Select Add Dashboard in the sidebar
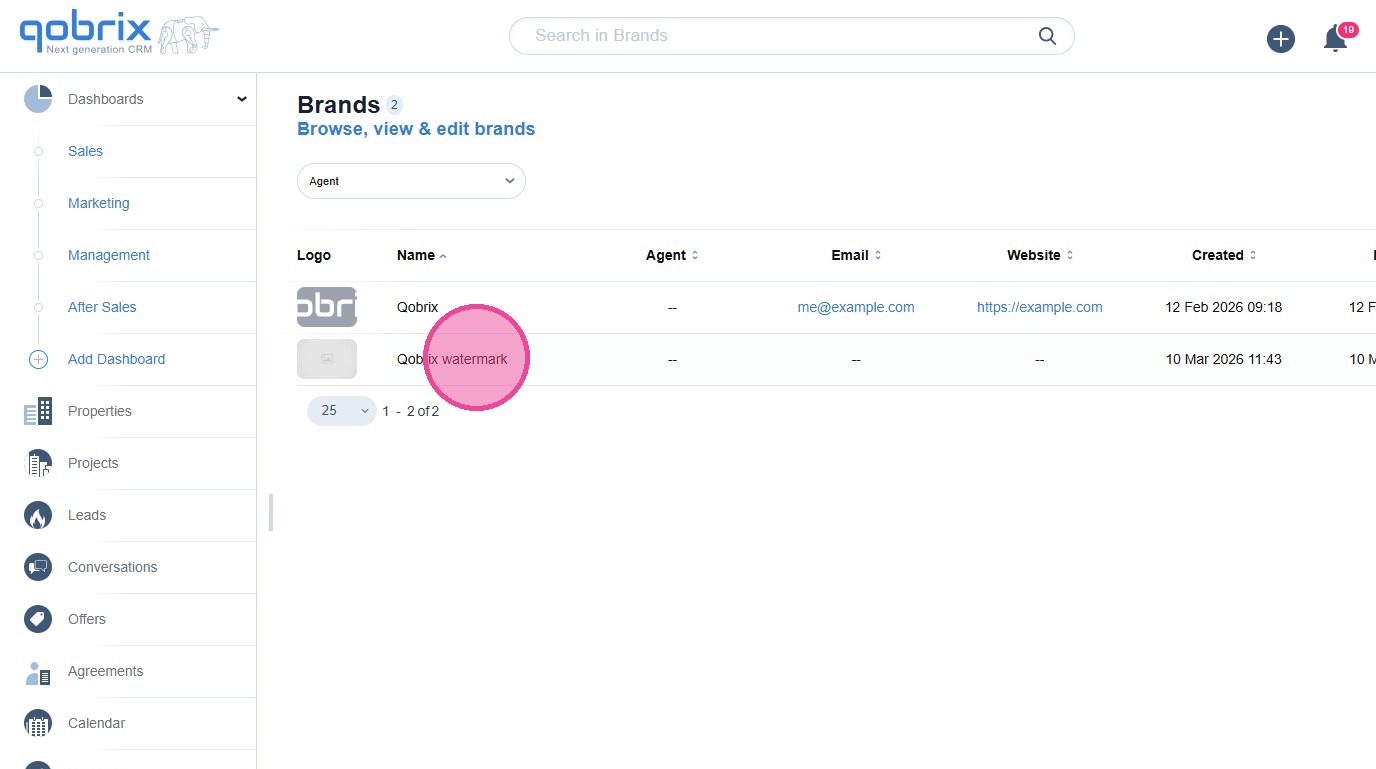The image size is (1376, 769). tap(116, 359)
